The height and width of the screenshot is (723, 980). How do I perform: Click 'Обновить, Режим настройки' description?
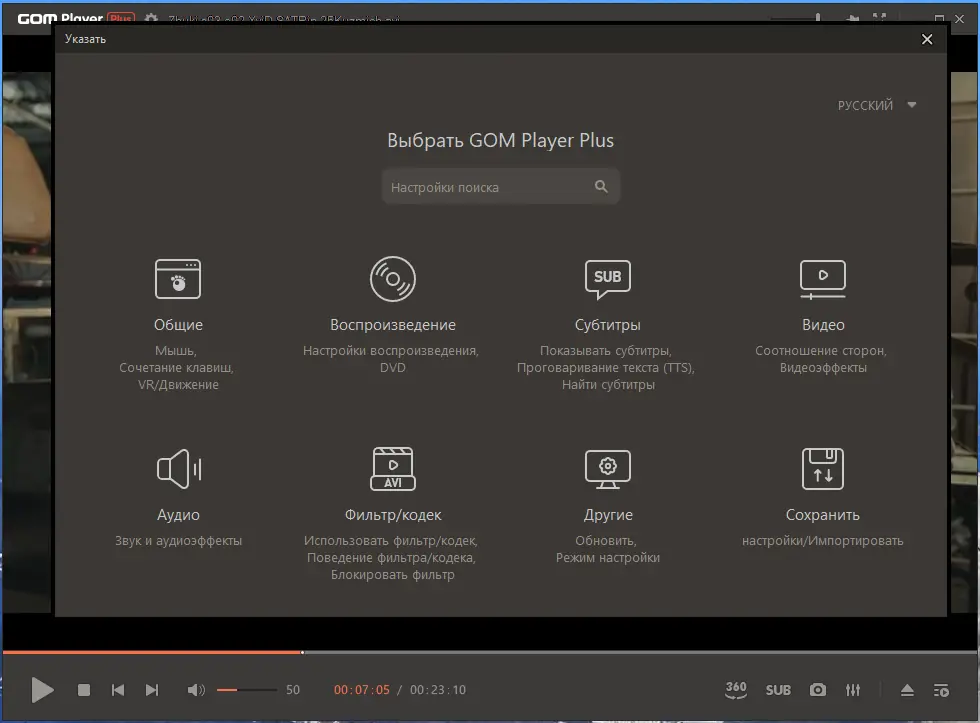coord(608,549)
